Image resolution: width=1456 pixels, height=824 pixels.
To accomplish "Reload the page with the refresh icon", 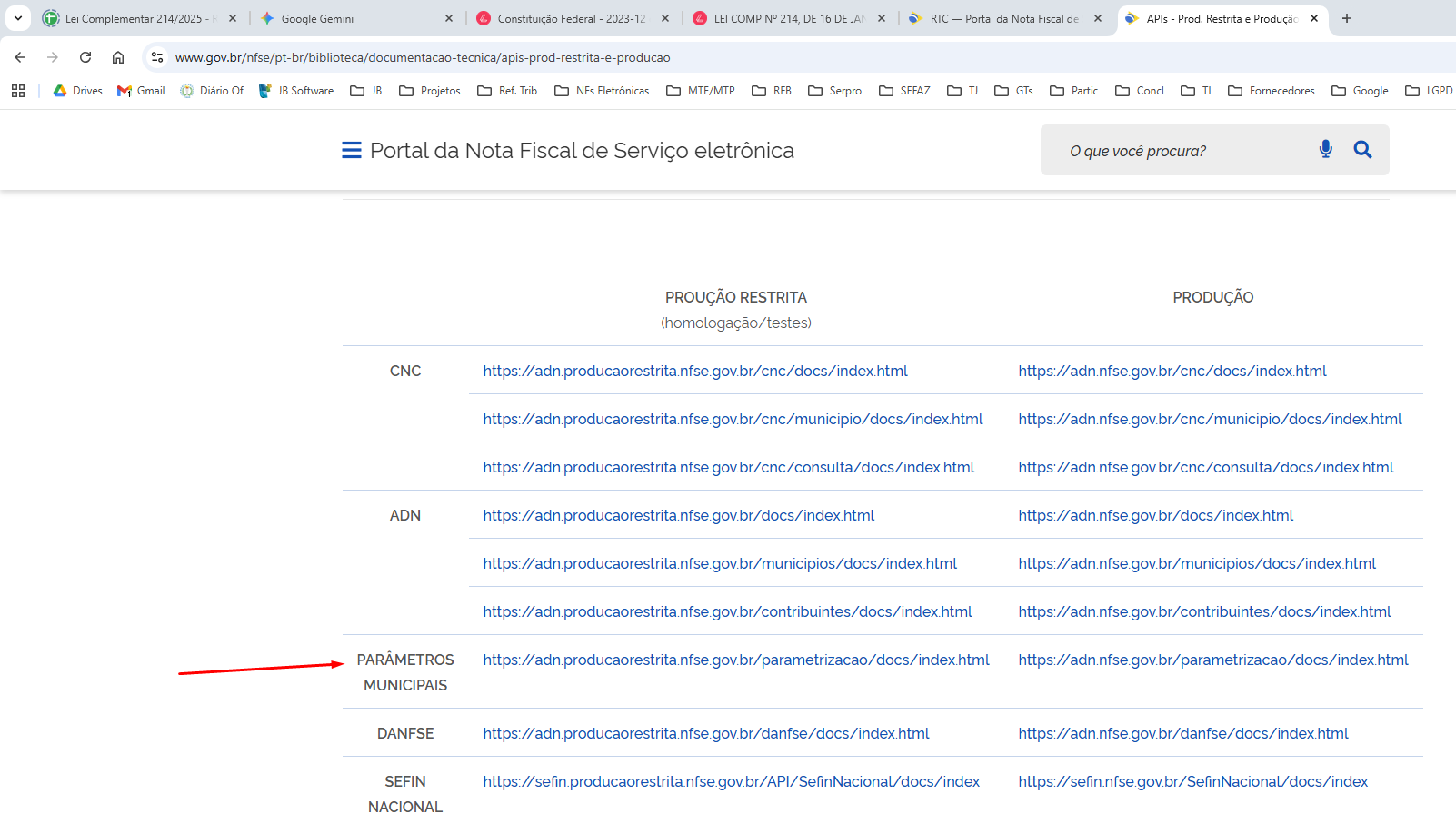I will tap(85, 57).
